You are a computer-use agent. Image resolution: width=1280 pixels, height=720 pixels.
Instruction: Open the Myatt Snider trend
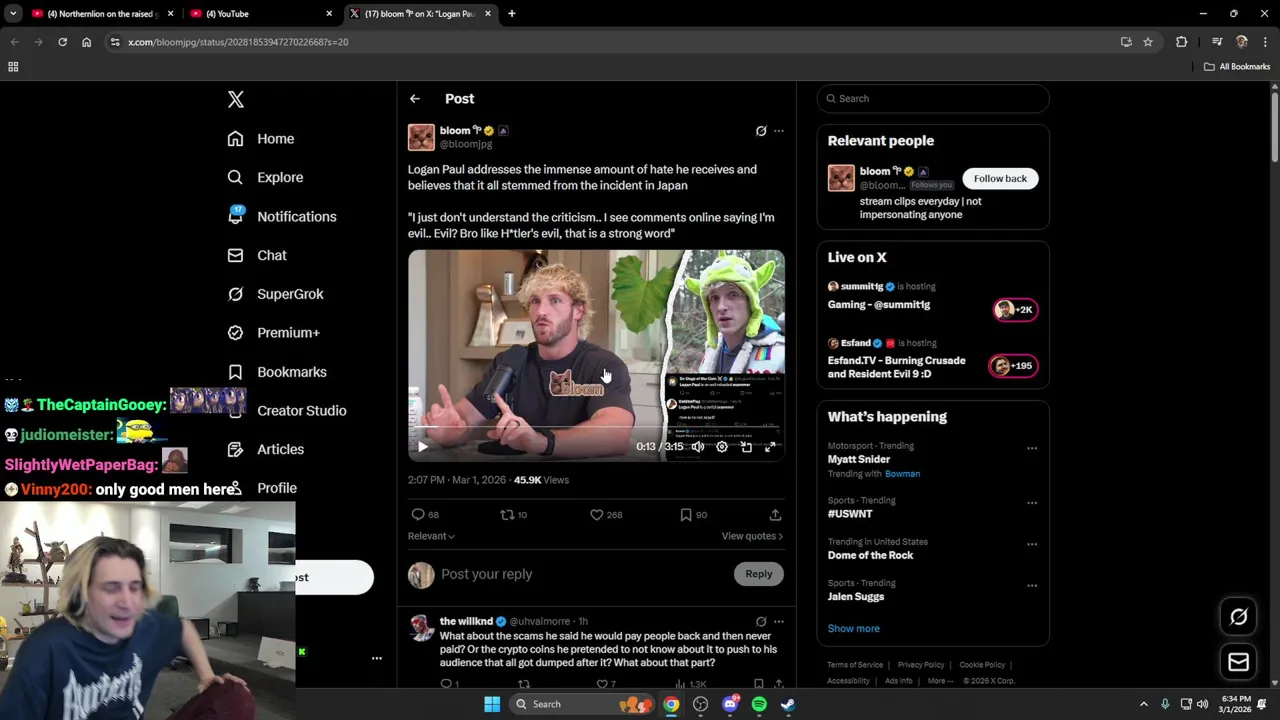[858, 460]
